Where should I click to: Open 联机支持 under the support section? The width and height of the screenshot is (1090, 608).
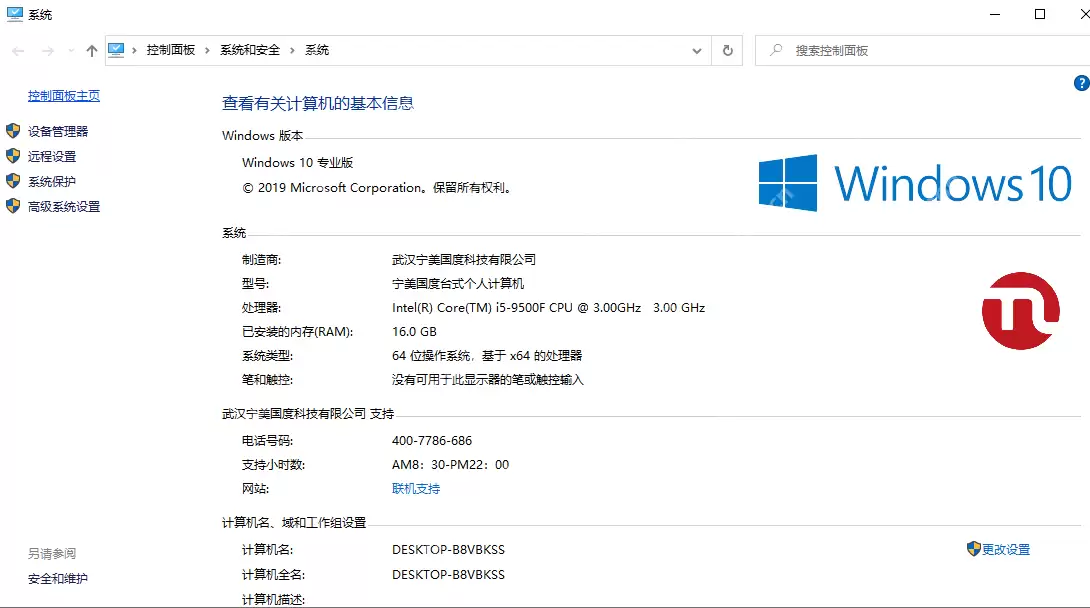[x=415, y=489]
